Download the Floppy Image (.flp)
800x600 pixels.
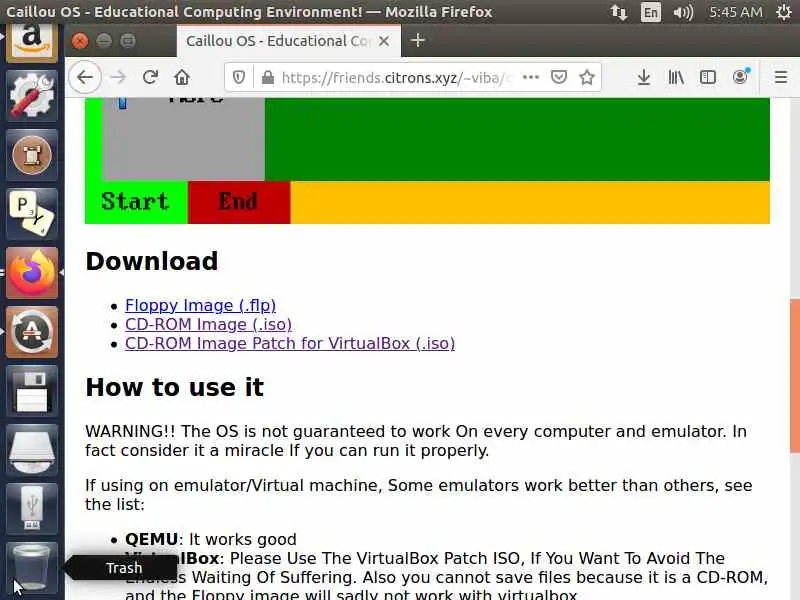(x=201, y=305)
